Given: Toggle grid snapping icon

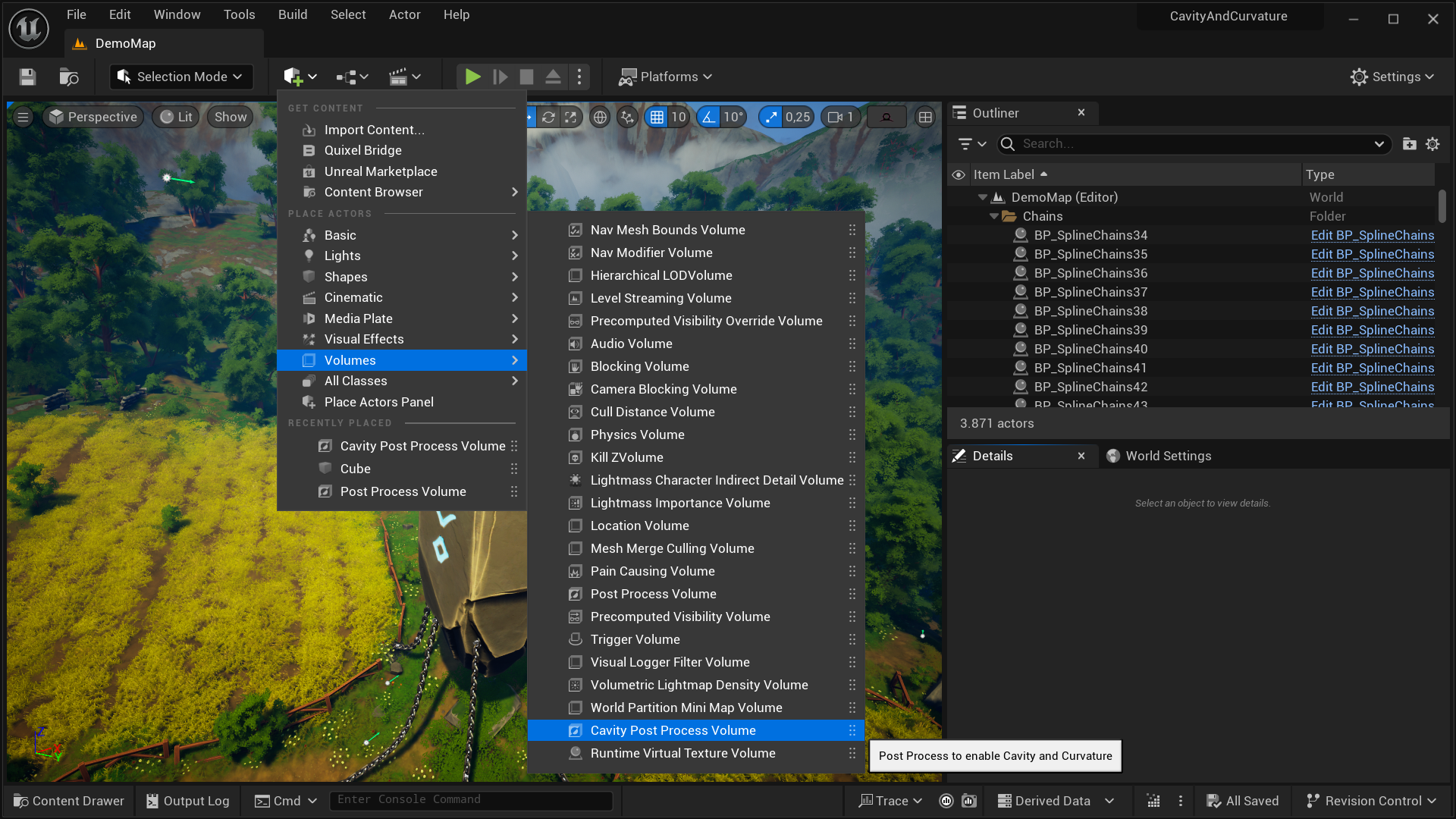Looking at the screenshot, I should [657, 117].
